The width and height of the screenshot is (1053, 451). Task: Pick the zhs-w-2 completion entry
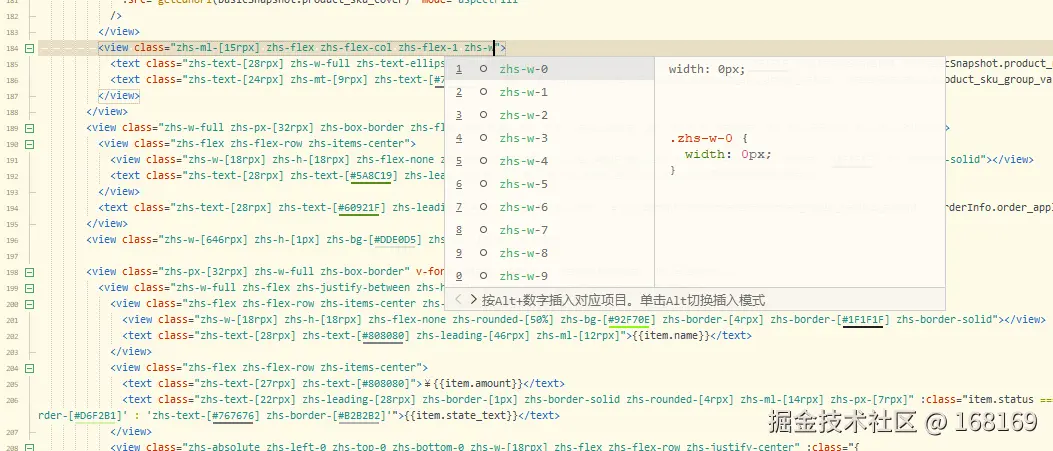click(549, 115)
